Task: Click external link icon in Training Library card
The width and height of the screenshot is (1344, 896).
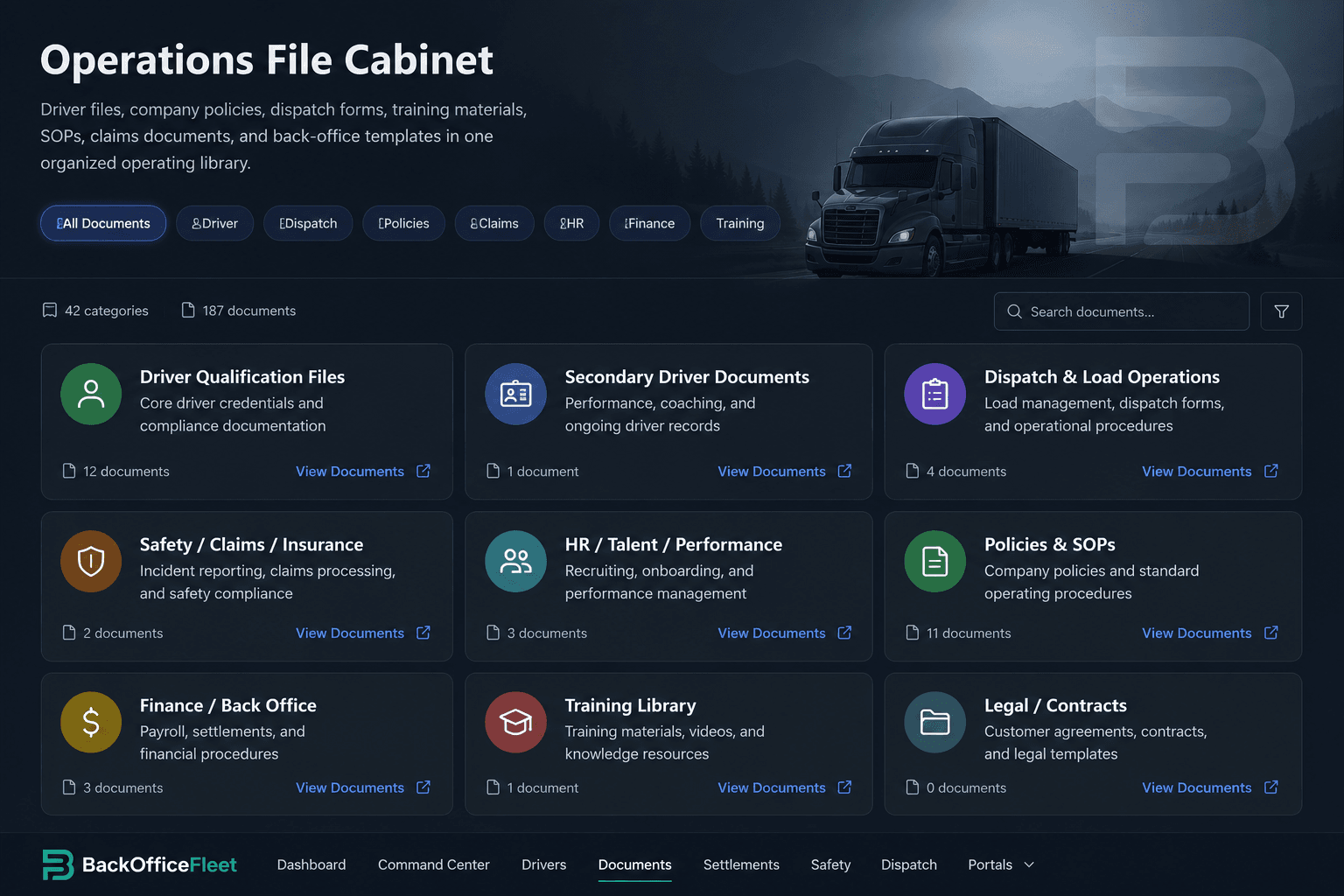Action: [x=844, y=787]
